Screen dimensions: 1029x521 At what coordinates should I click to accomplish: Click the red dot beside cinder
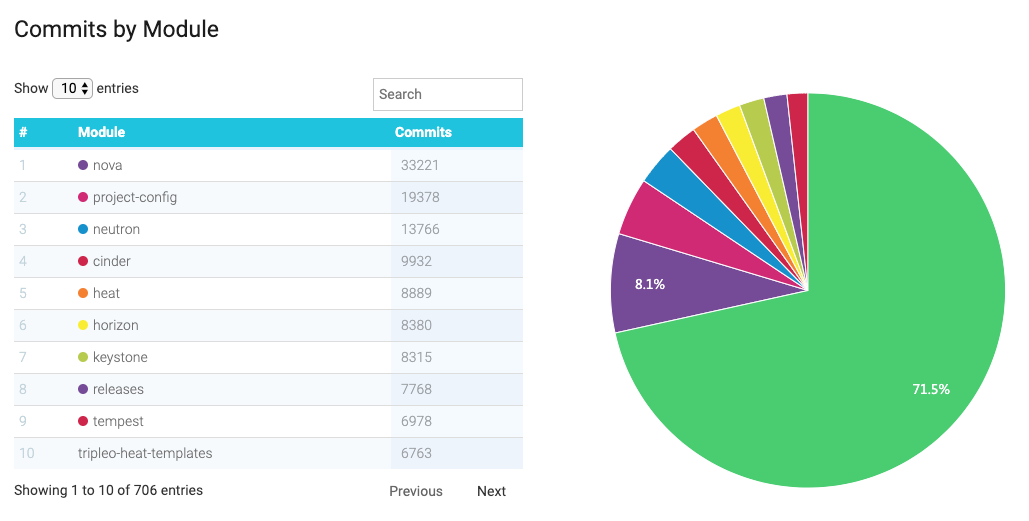point(83,261)
